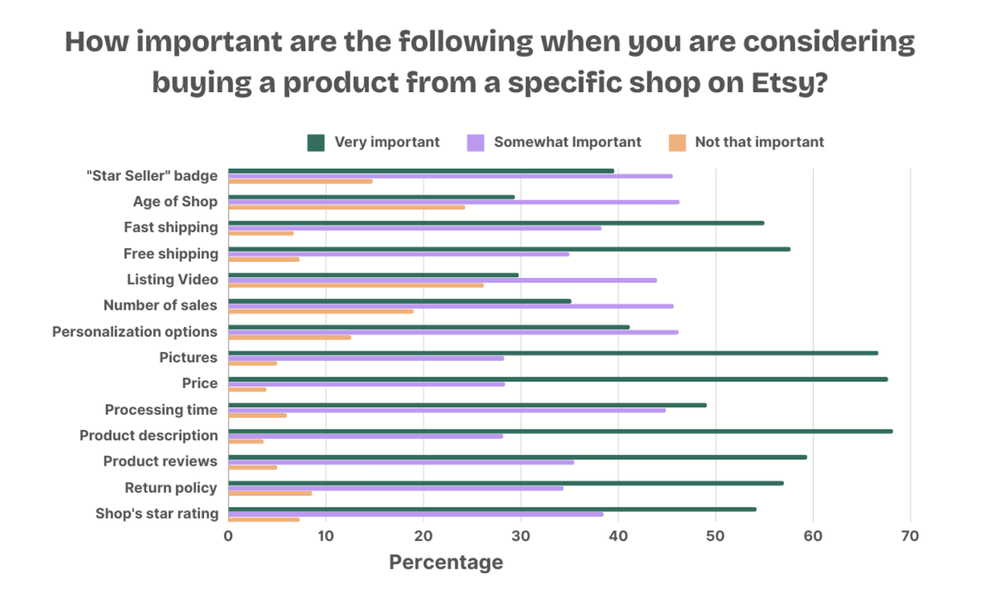Click the orange Not that important legend swatch
The image size is (1000, 599).
point(677,142)
